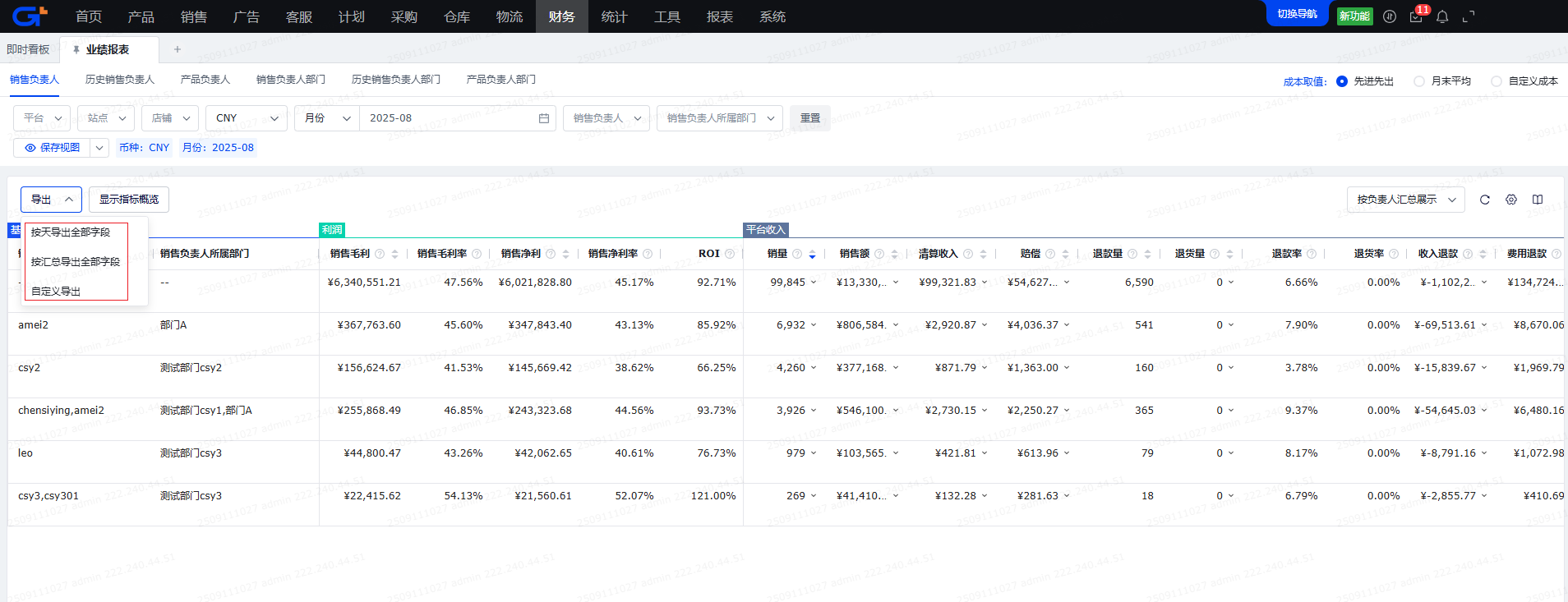
Task: Click the 显示指标概览 button
Action: point(129,200)
